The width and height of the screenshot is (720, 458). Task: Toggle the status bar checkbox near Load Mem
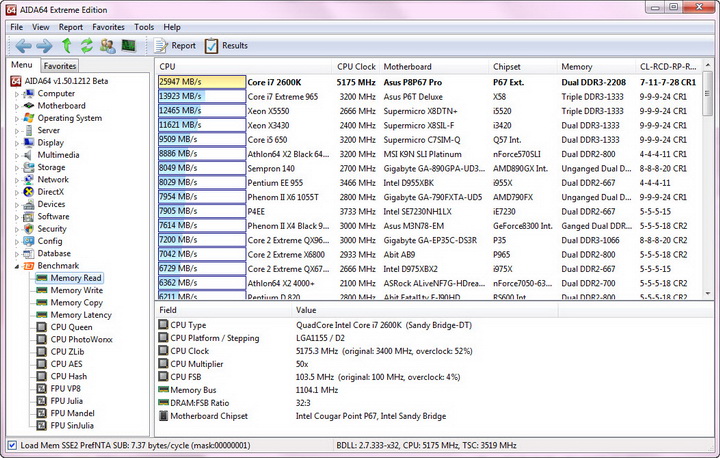click(12, 445)
